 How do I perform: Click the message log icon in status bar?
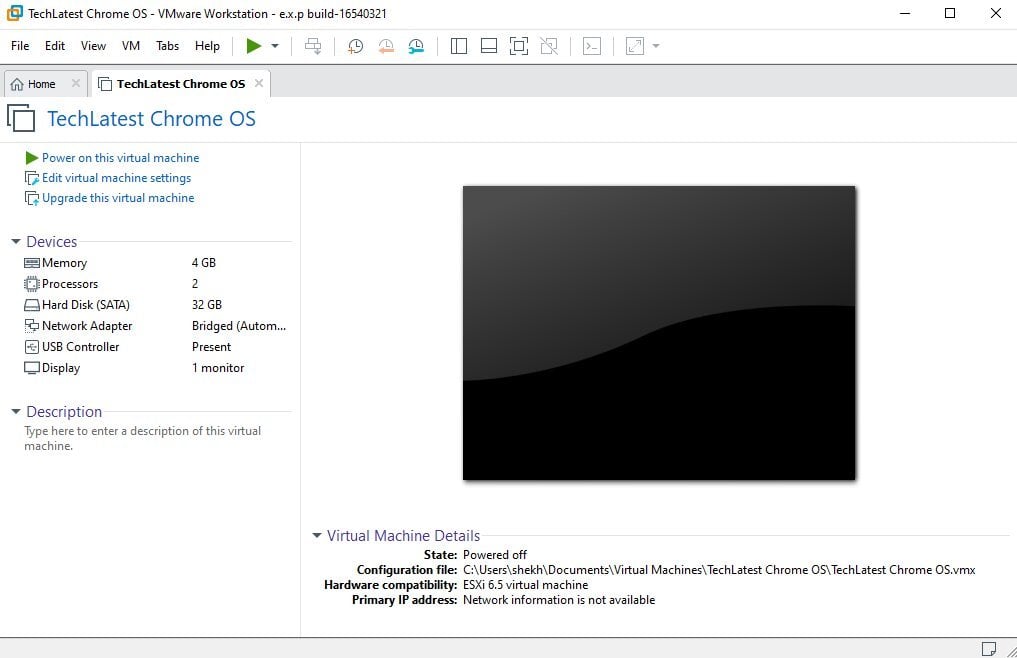coord(988,648)
